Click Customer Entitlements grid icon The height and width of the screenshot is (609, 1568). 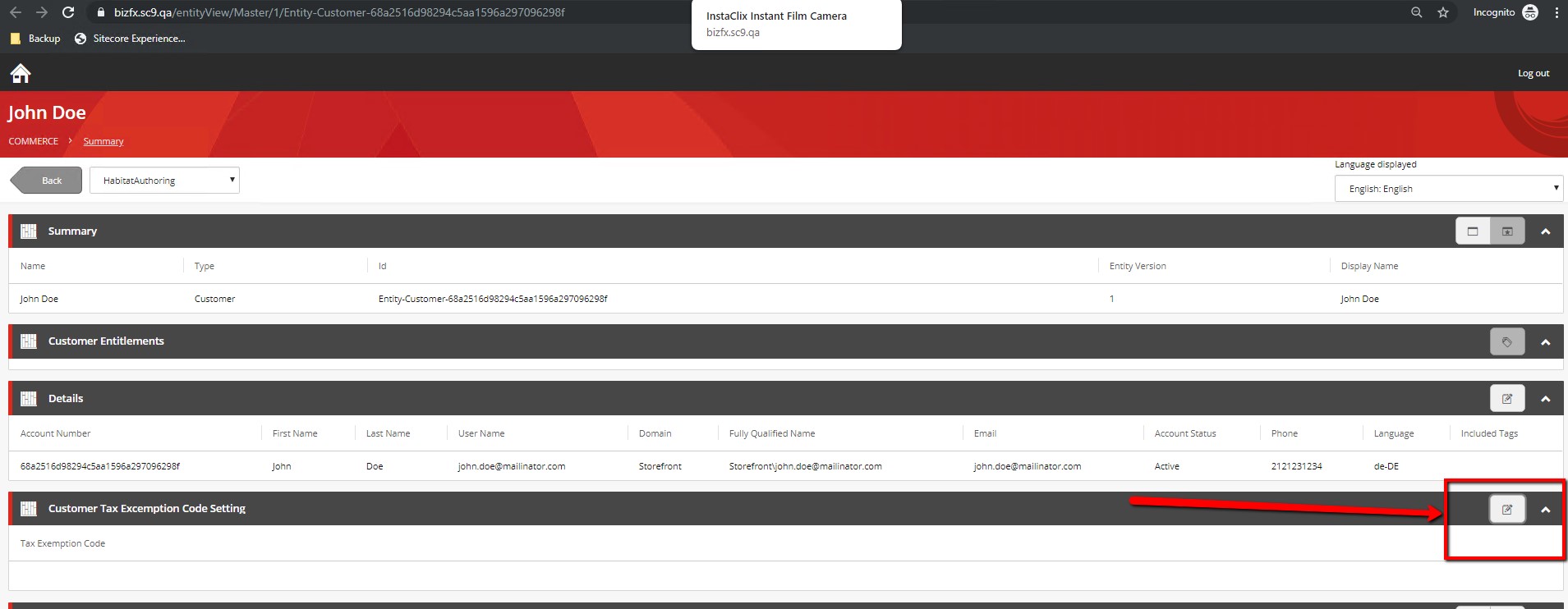[x=29, y=341]
